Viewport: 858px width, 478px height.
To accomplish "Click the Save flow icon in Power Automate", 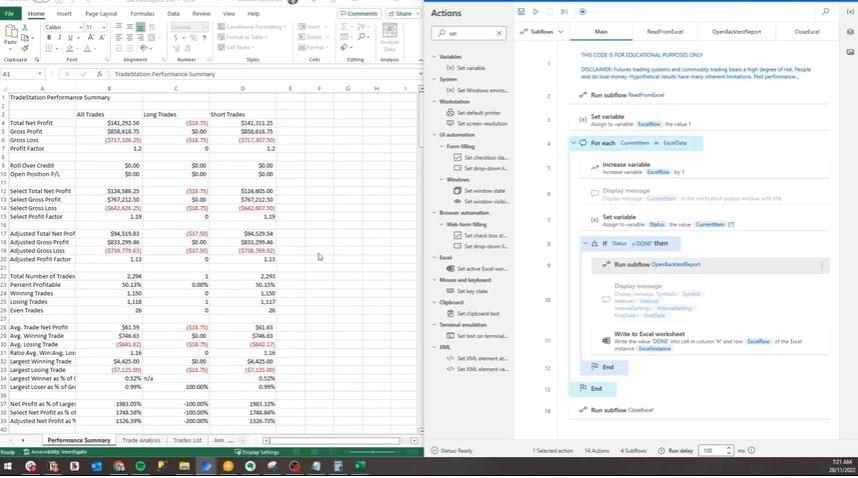I will (x=522, y=12).
